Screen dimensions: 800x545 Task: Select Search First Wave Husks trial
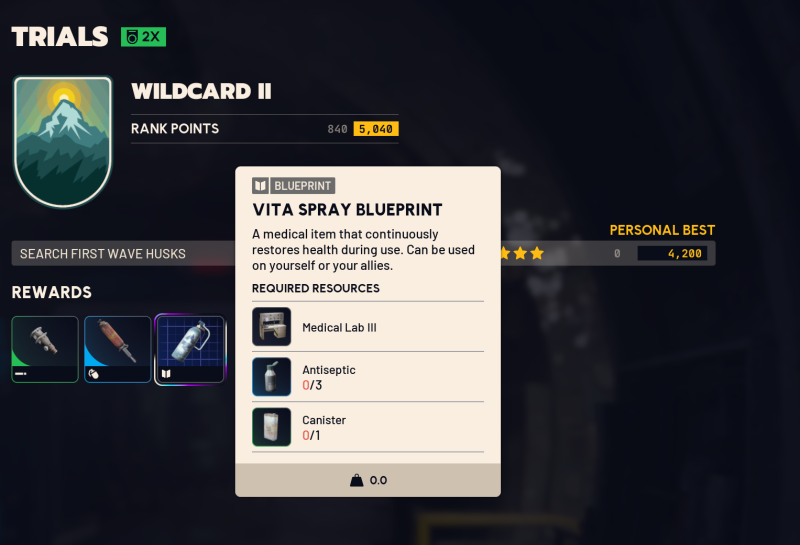[123, 254]
